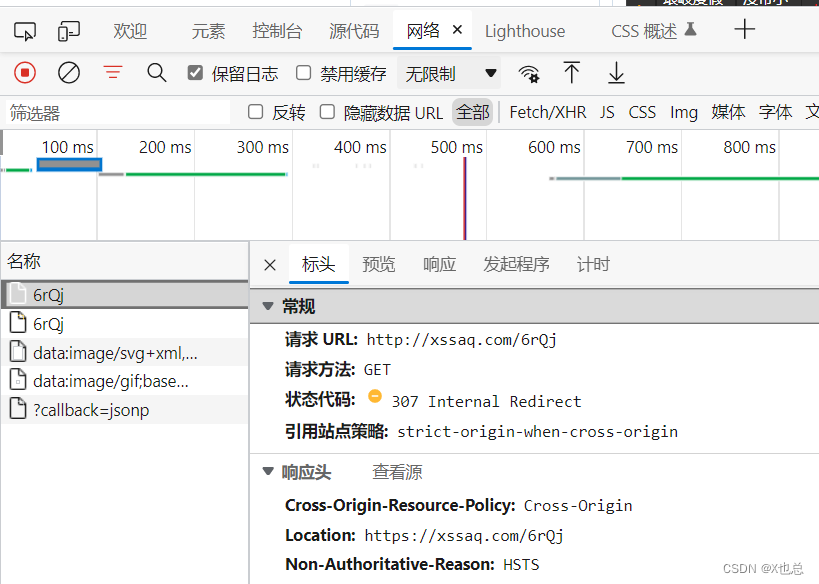Click the Cross-Origin value of Cross-Origin-Resource-Policy

click(x=578, y=506)
